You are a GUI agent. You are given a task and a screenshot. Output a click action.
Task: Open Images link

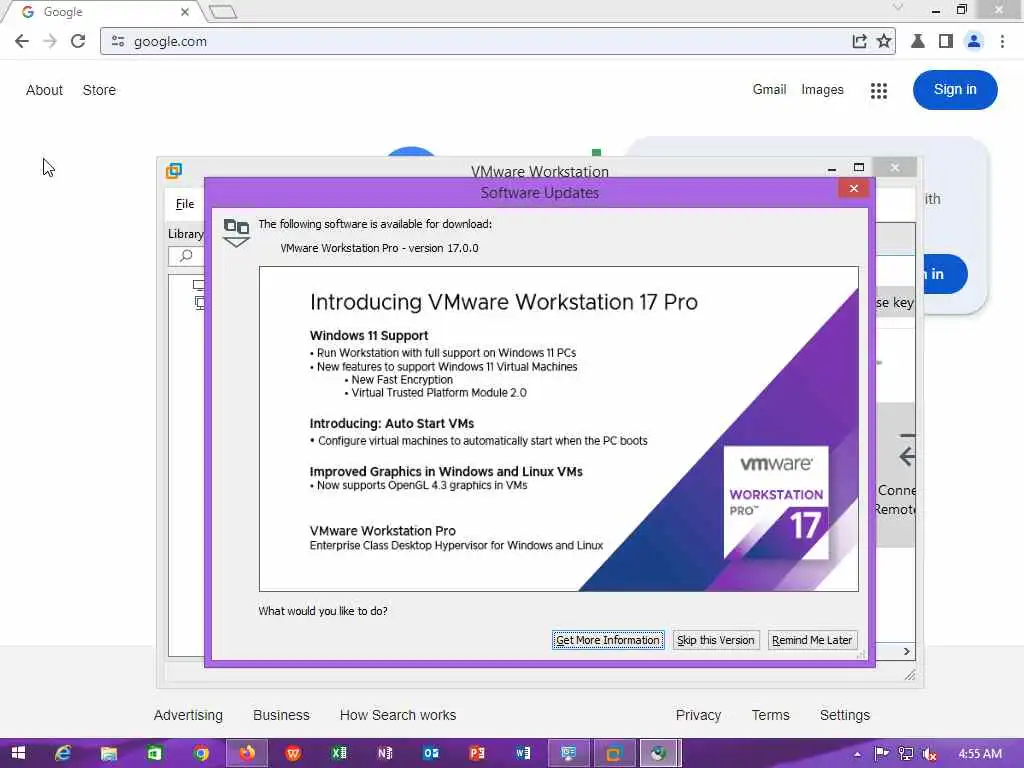click(x=822, y=89)
